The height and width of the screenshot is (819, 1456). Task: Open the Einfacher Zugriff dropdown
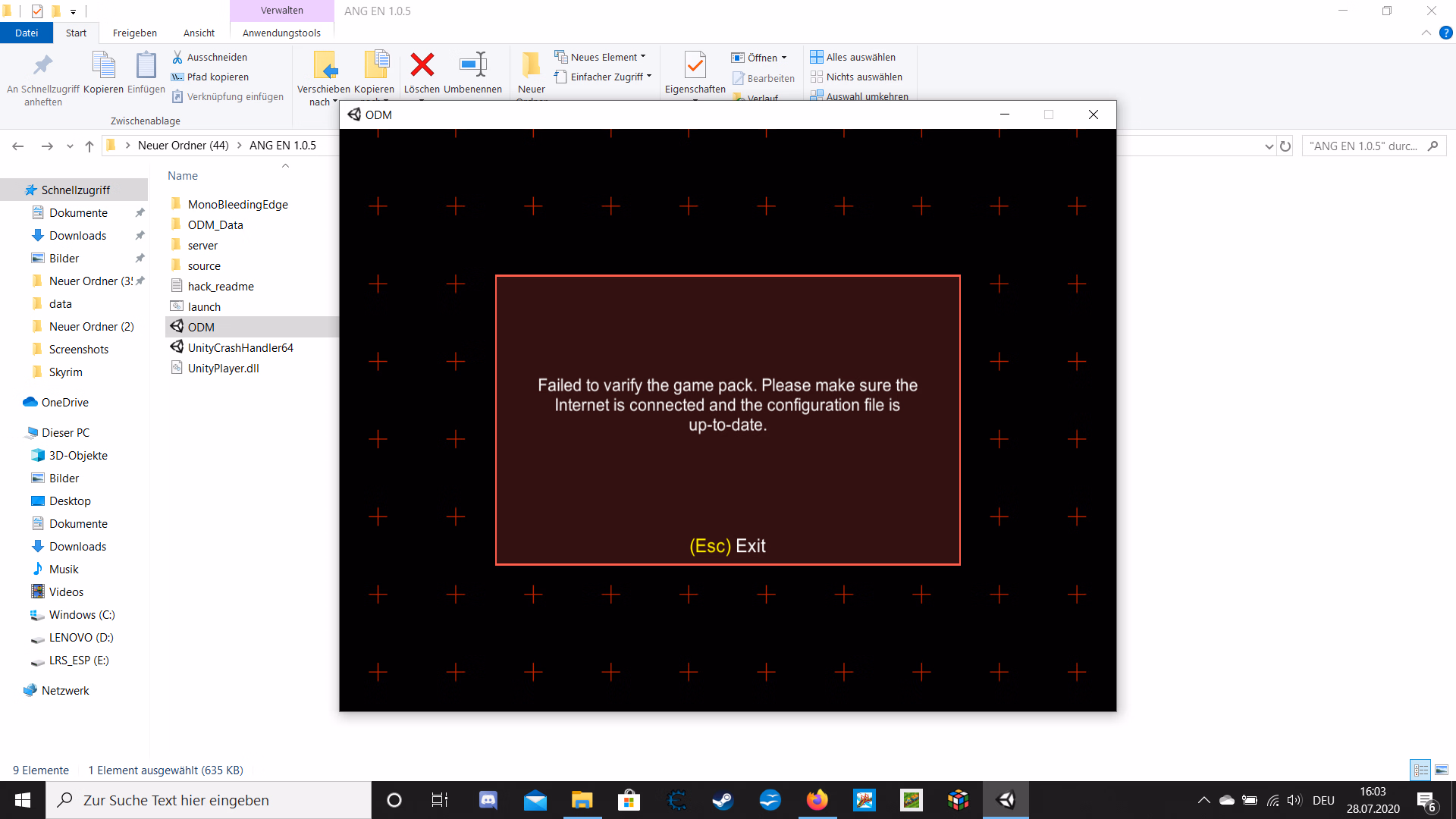(x=607, y=77)
